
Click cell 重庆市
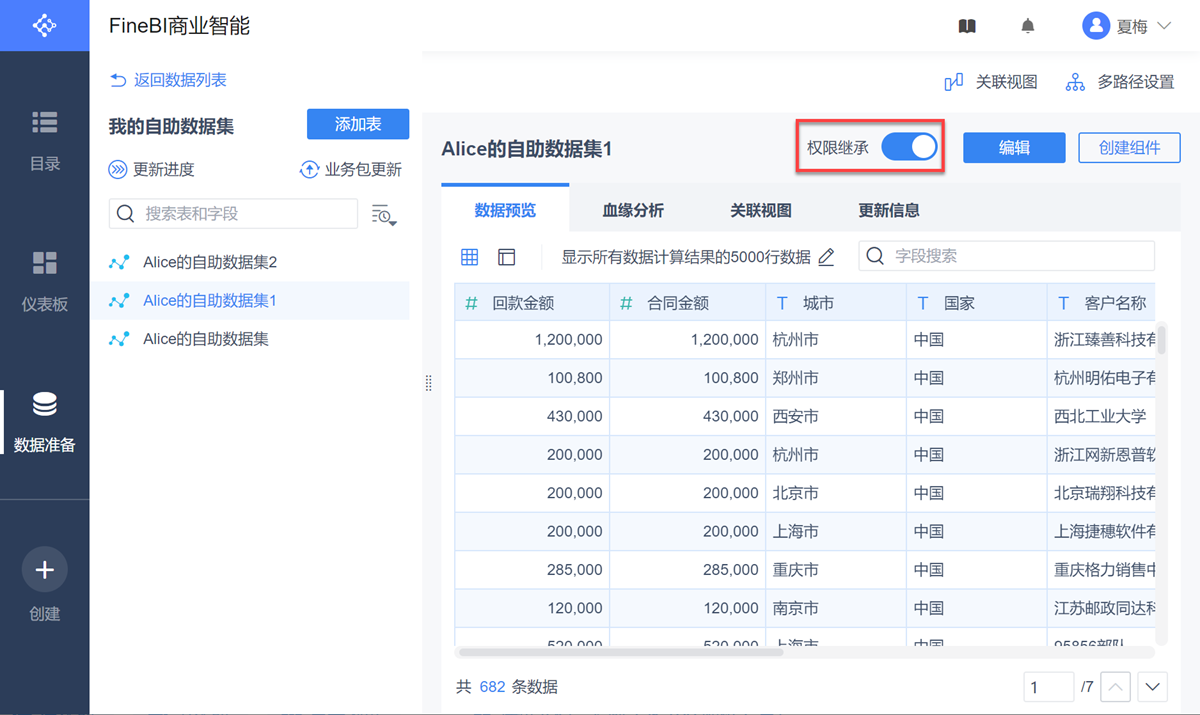[x=836, y=569]
